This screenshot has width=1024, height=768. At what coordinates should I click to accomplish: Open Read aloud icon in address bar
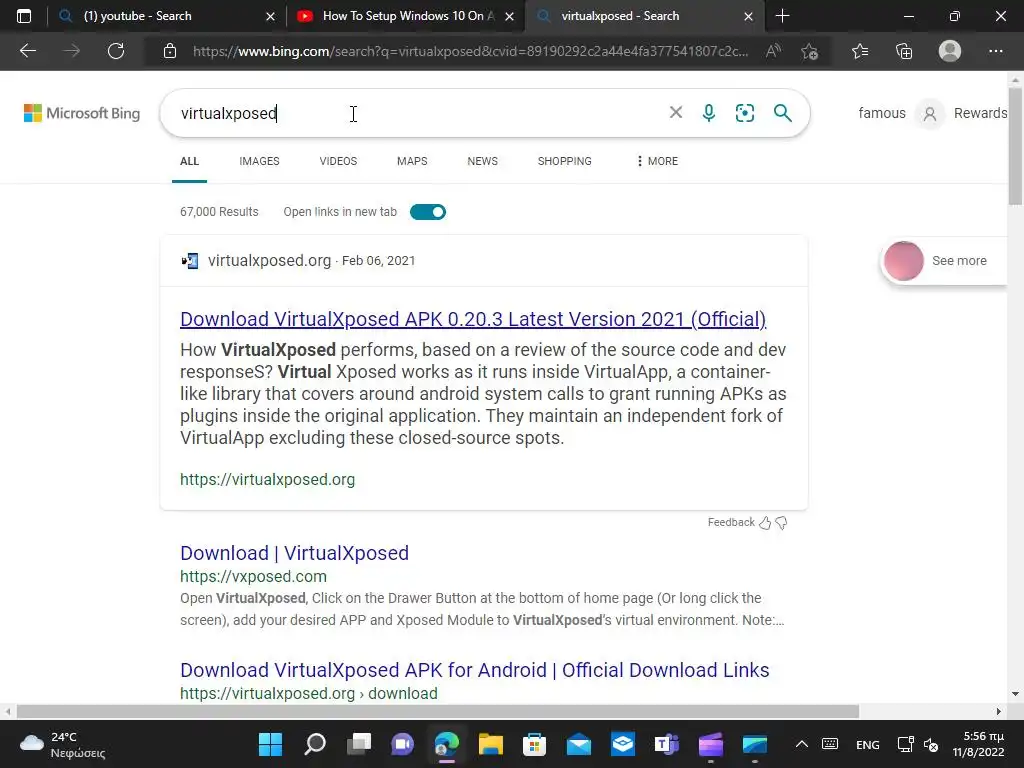773,51
